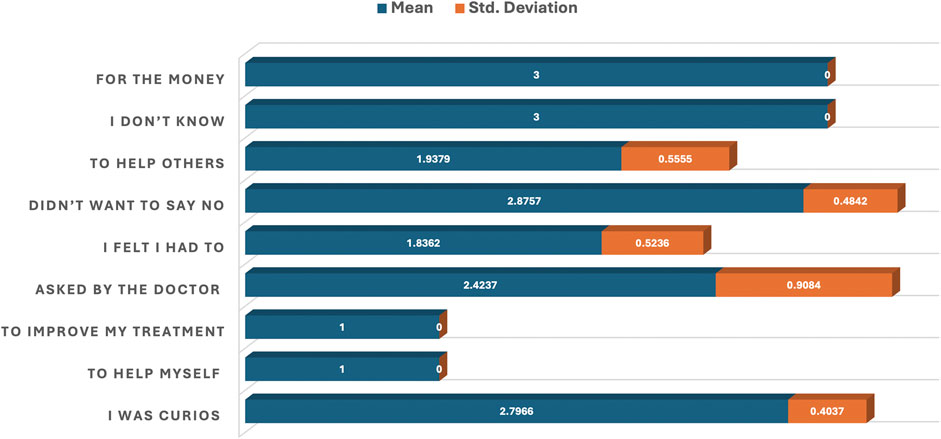Click the mean value 2.8757 data label
This screenshot has width=941, height=439.
(525, 201)
